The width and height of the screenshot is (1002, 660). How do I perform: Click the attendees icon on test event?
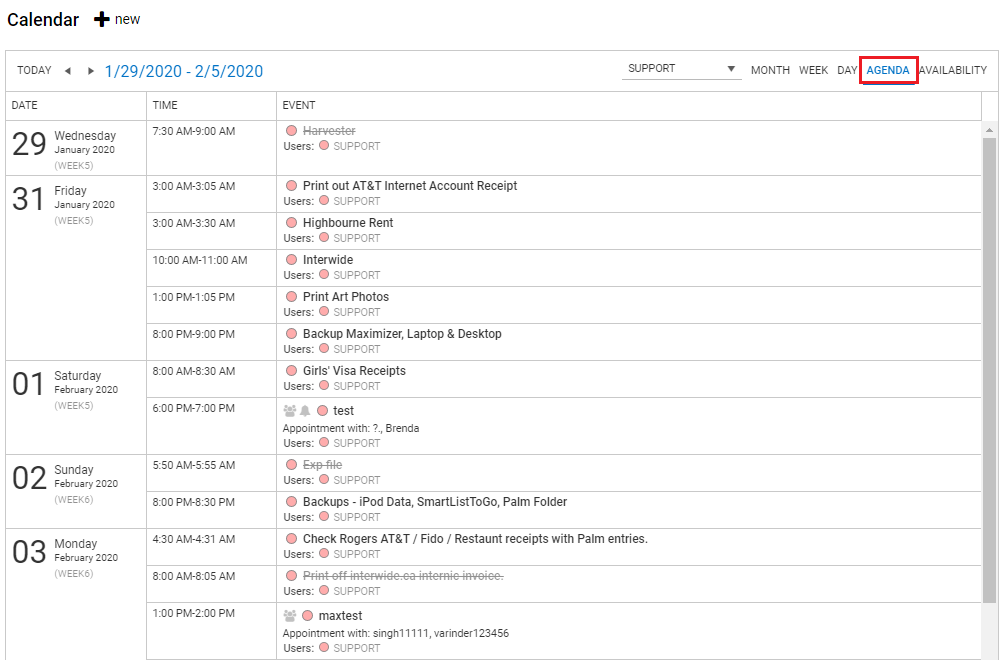pos(290,410)
